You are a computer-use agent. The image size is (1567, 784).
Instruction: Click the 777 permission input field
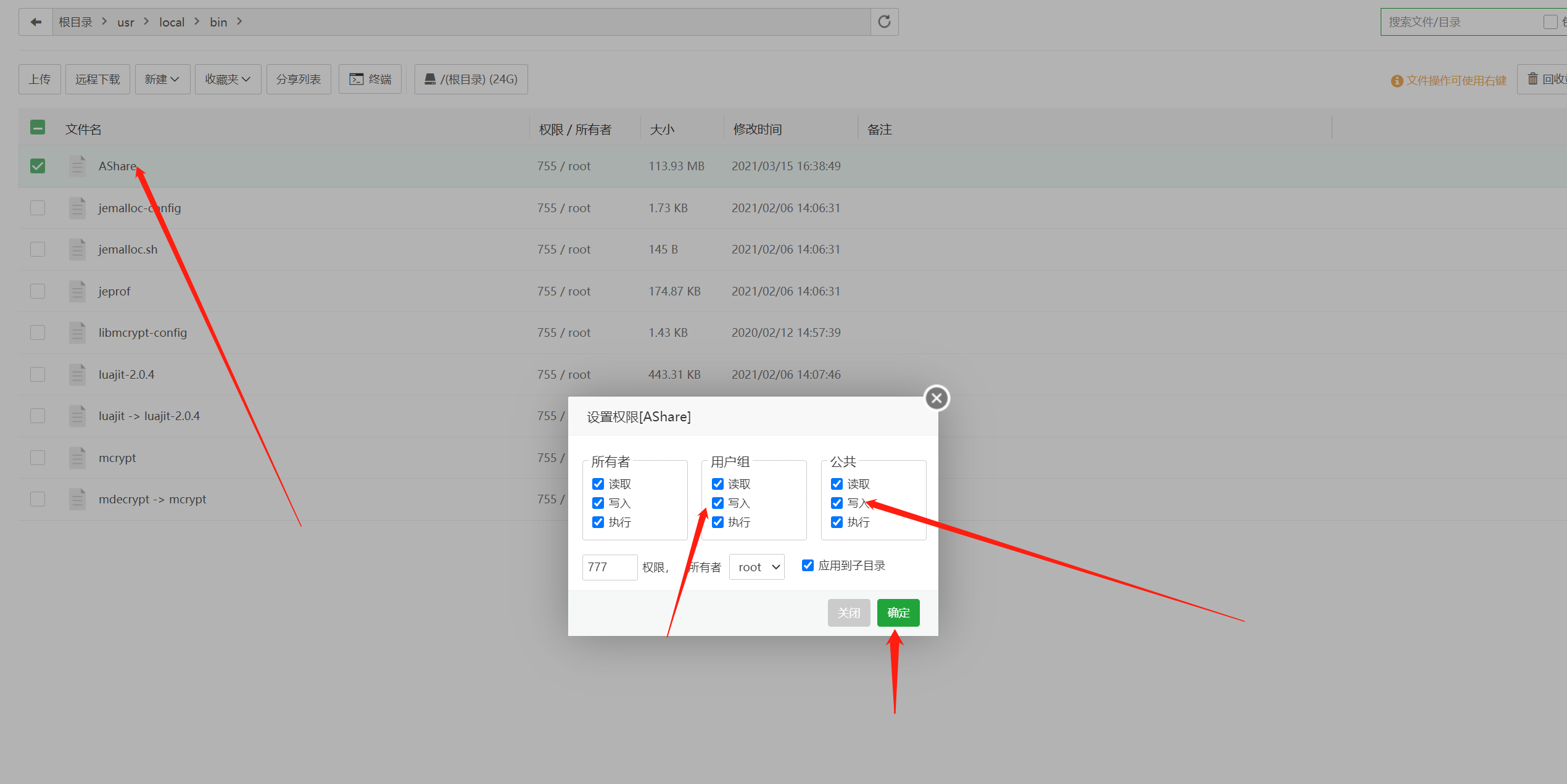609,567
